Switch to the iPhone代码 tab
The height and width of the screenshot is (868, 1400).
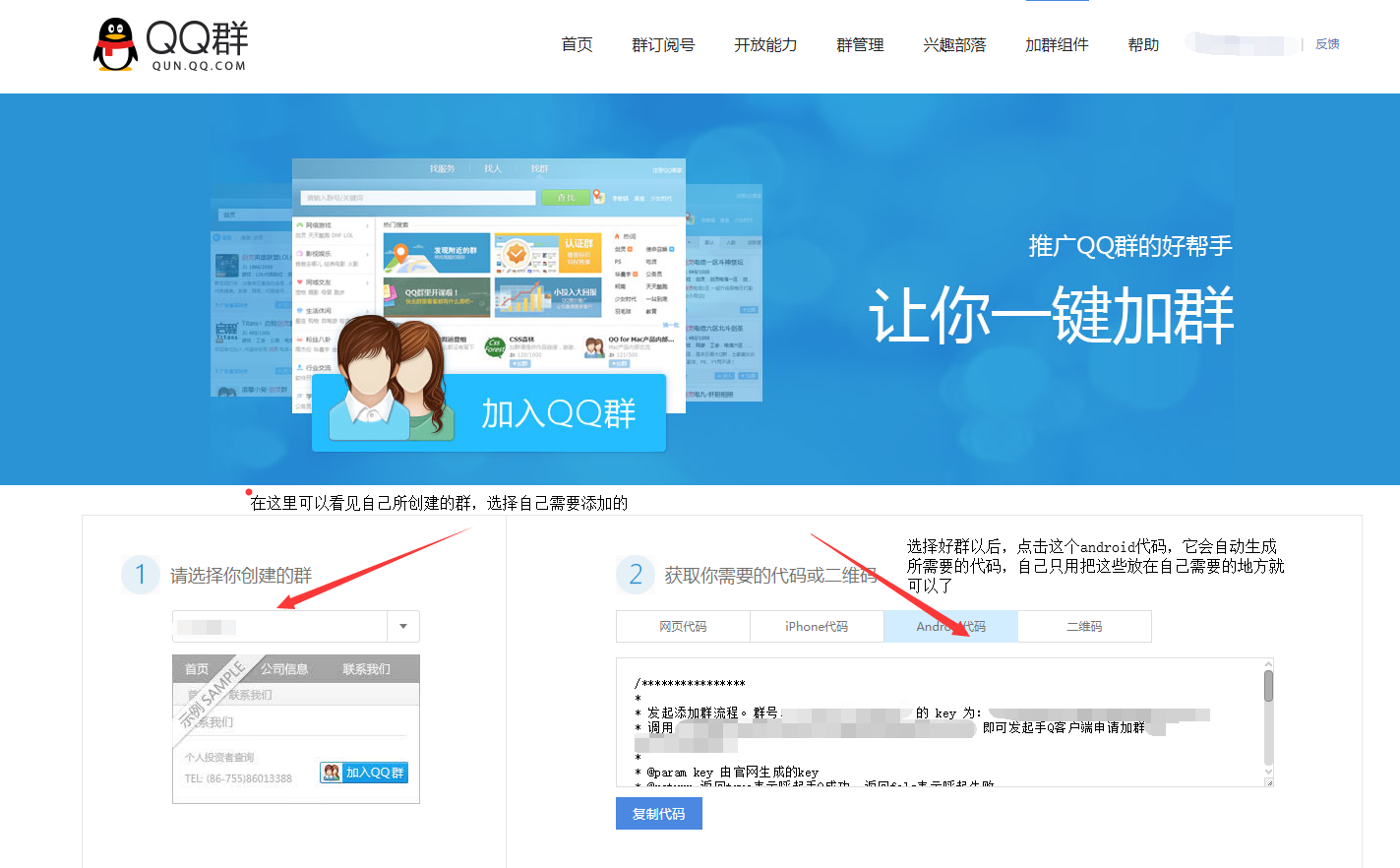(x=817, y=627)
